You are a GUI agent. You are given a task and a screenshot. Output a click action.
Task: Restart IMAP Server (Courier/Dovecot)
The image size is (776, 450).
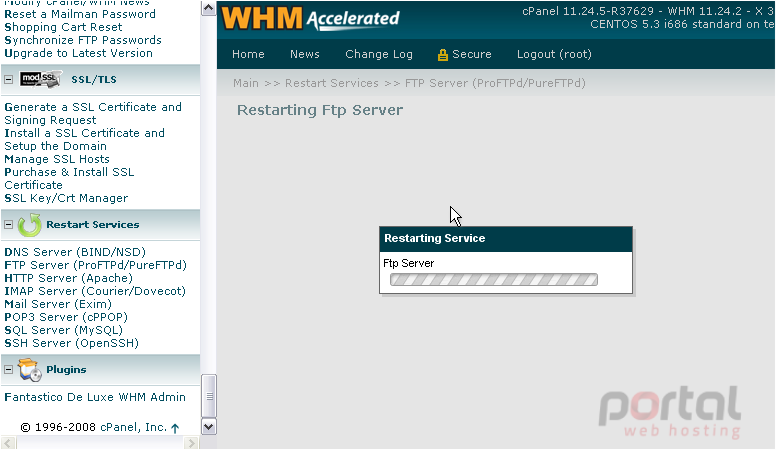point(95,291)
